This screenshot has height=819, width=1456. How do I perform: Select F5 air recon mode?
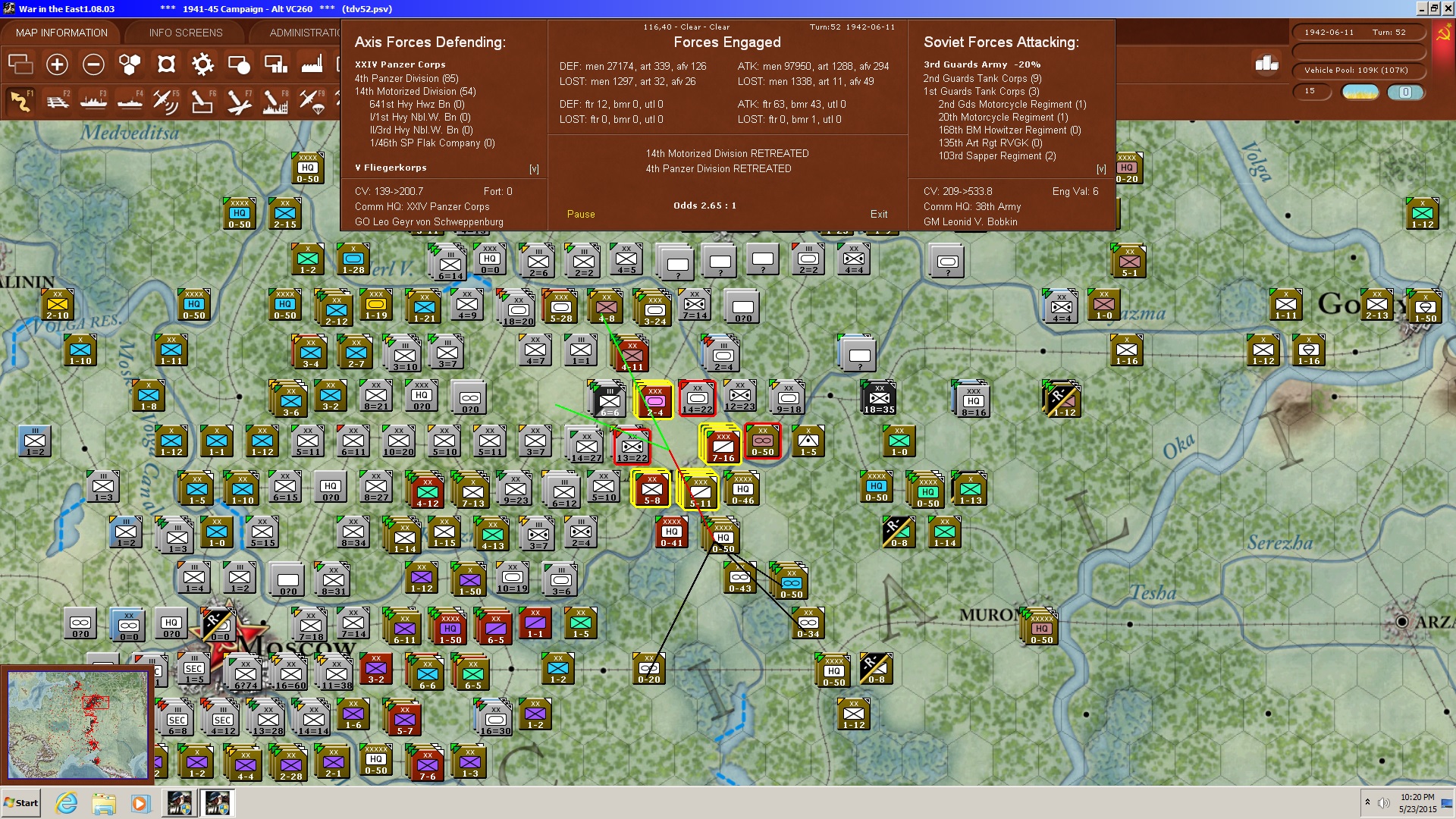click(166, 101)
